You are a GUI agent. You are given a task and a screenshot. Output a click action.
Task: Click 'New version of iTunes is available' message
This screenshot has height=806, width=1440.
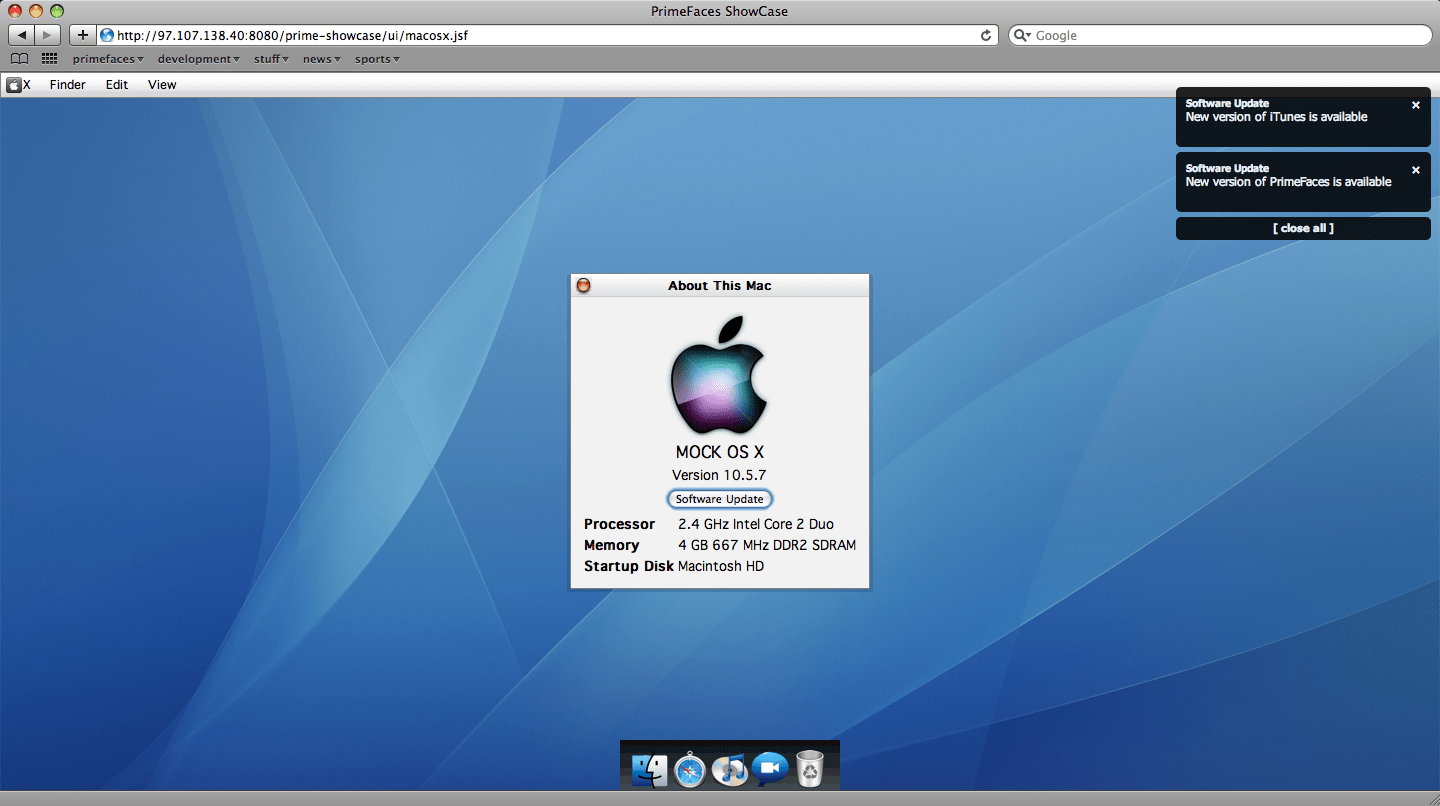(1276, 117)
